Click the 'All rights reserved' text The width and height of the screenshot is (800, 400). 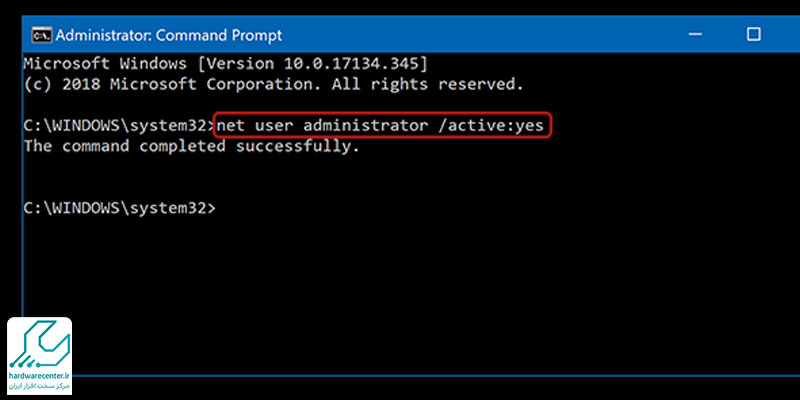tap(428, 85)
